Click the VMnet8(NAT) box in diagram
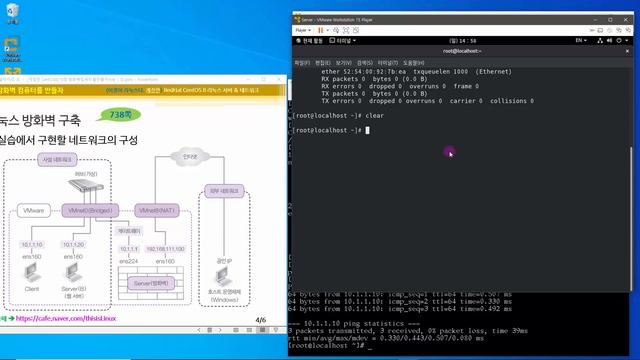The width and height of the screenshot is (640, 360). click(157, 211)
